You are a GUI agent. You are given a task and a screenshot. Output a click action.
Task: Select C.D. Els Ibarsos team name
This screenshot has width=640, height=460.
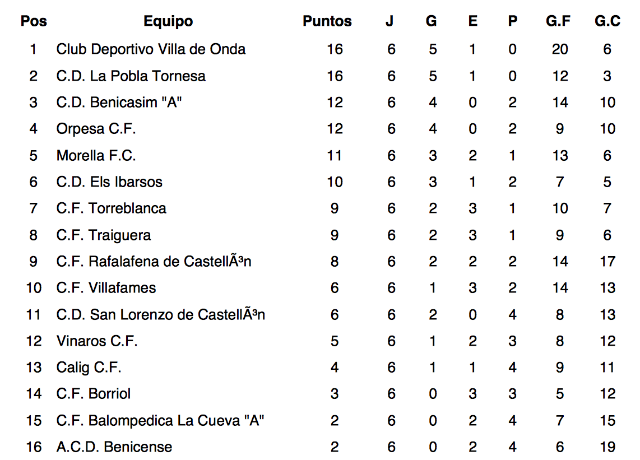coord(109,181)
